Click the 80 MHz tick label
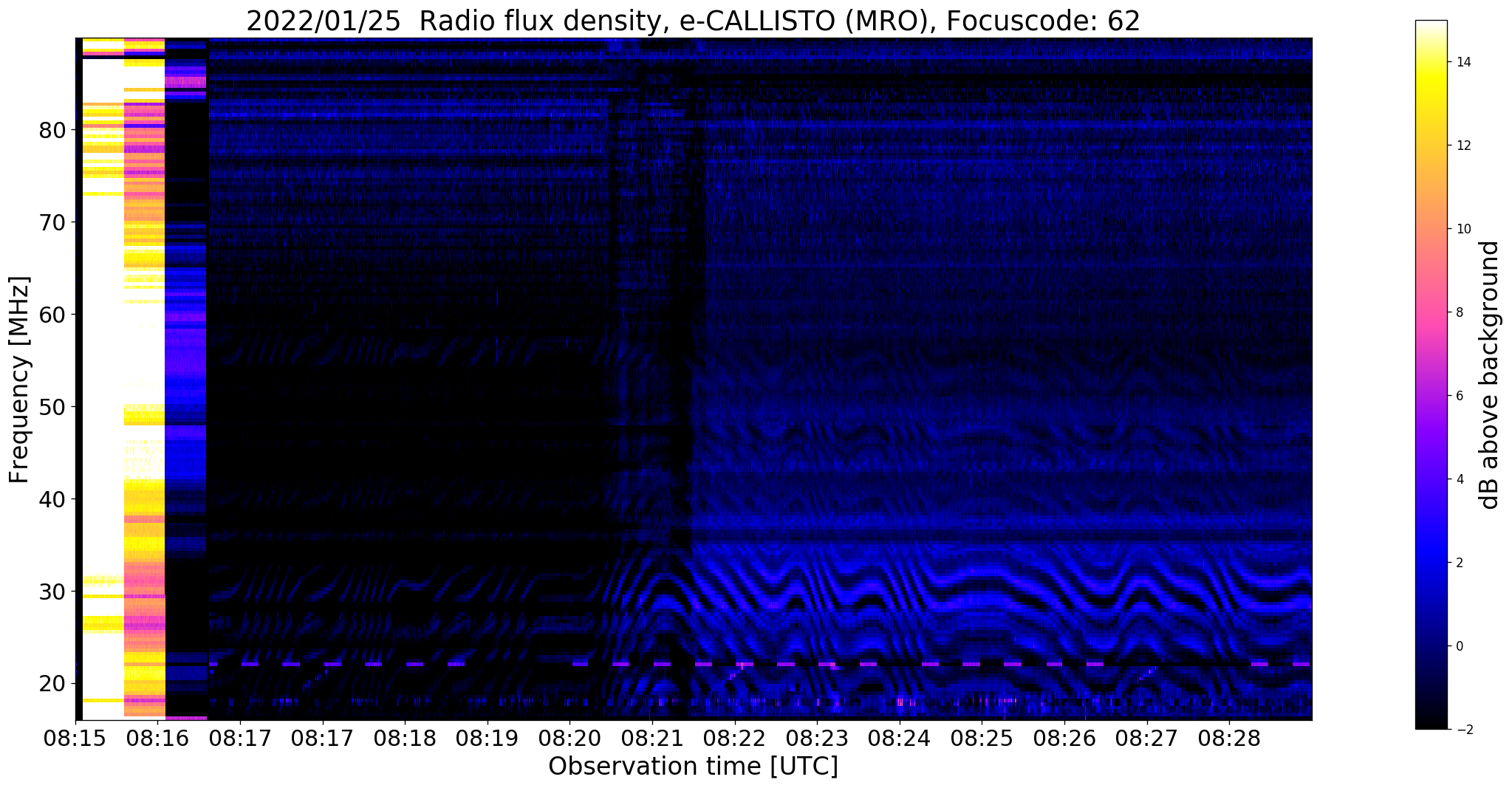This screenshot has width=1512, height=788. (x=52, y=130)
